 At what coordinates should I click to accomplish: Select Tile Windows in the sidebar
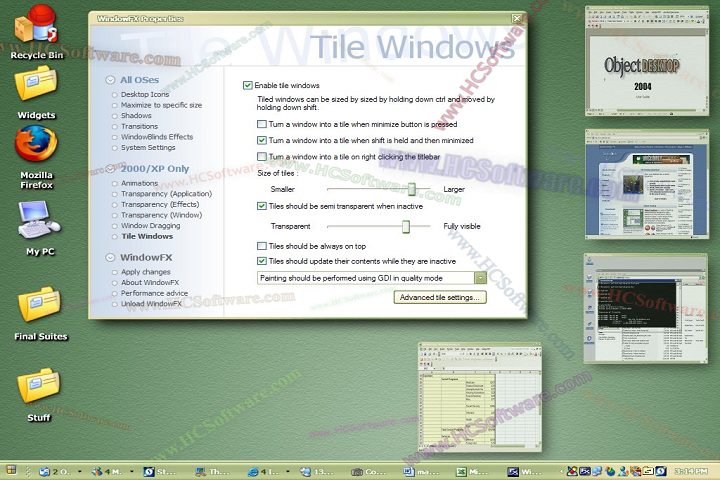tap(147, 236)
